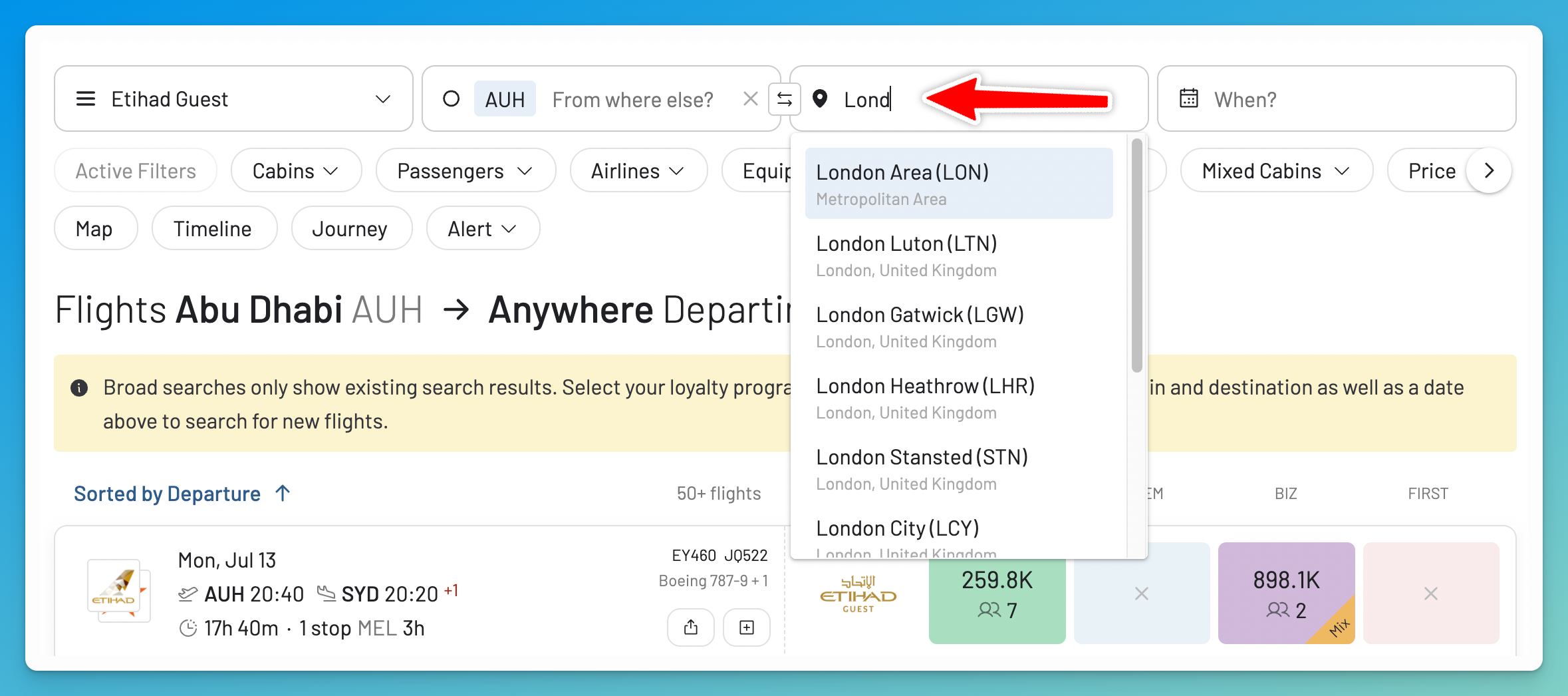
Task: Click the BIZ column header
Action: [1285, 494]
